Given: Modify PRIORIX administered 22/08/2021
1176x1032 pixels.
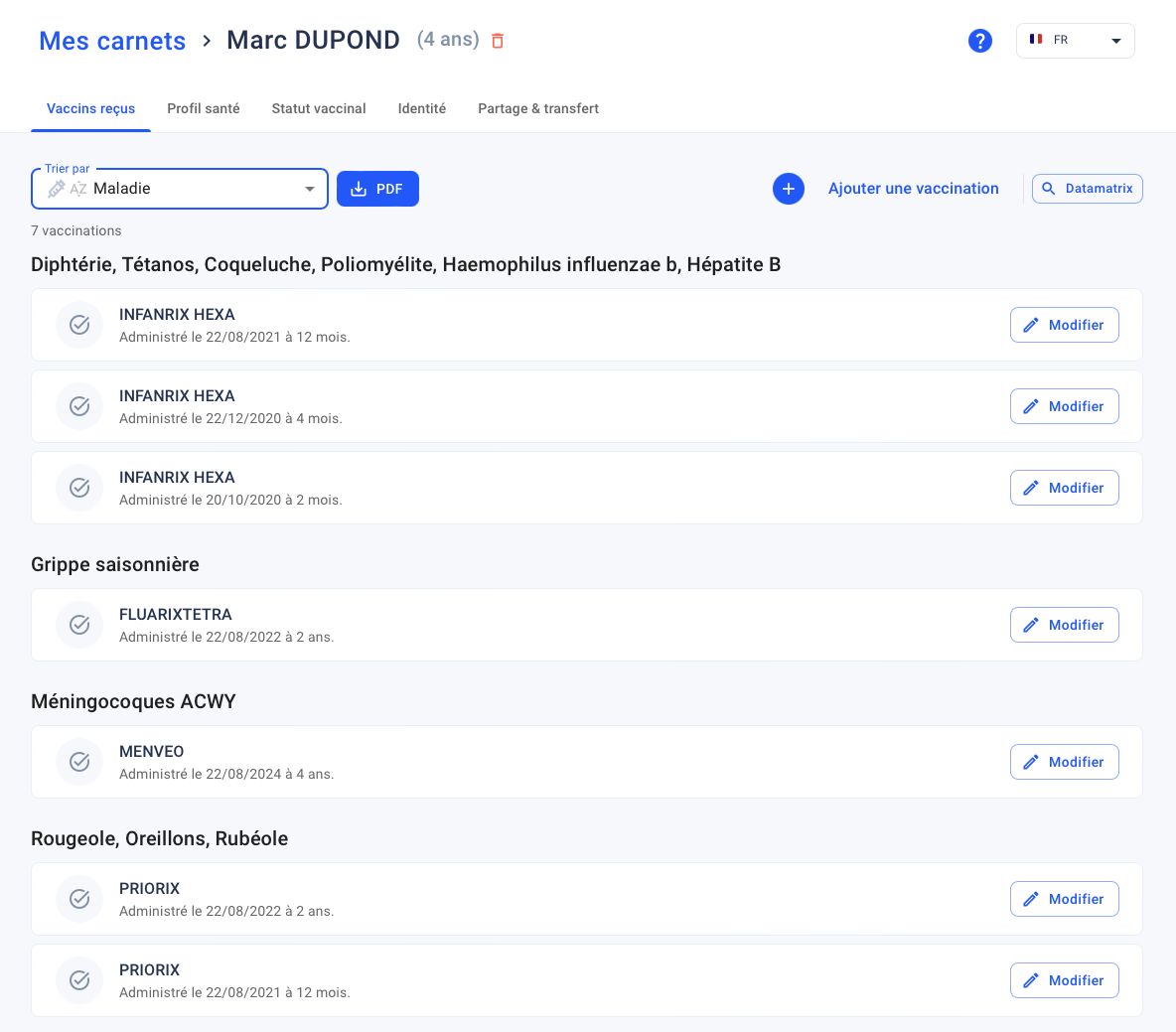Looking at the screenshot, I should (x=1064, y=980).
